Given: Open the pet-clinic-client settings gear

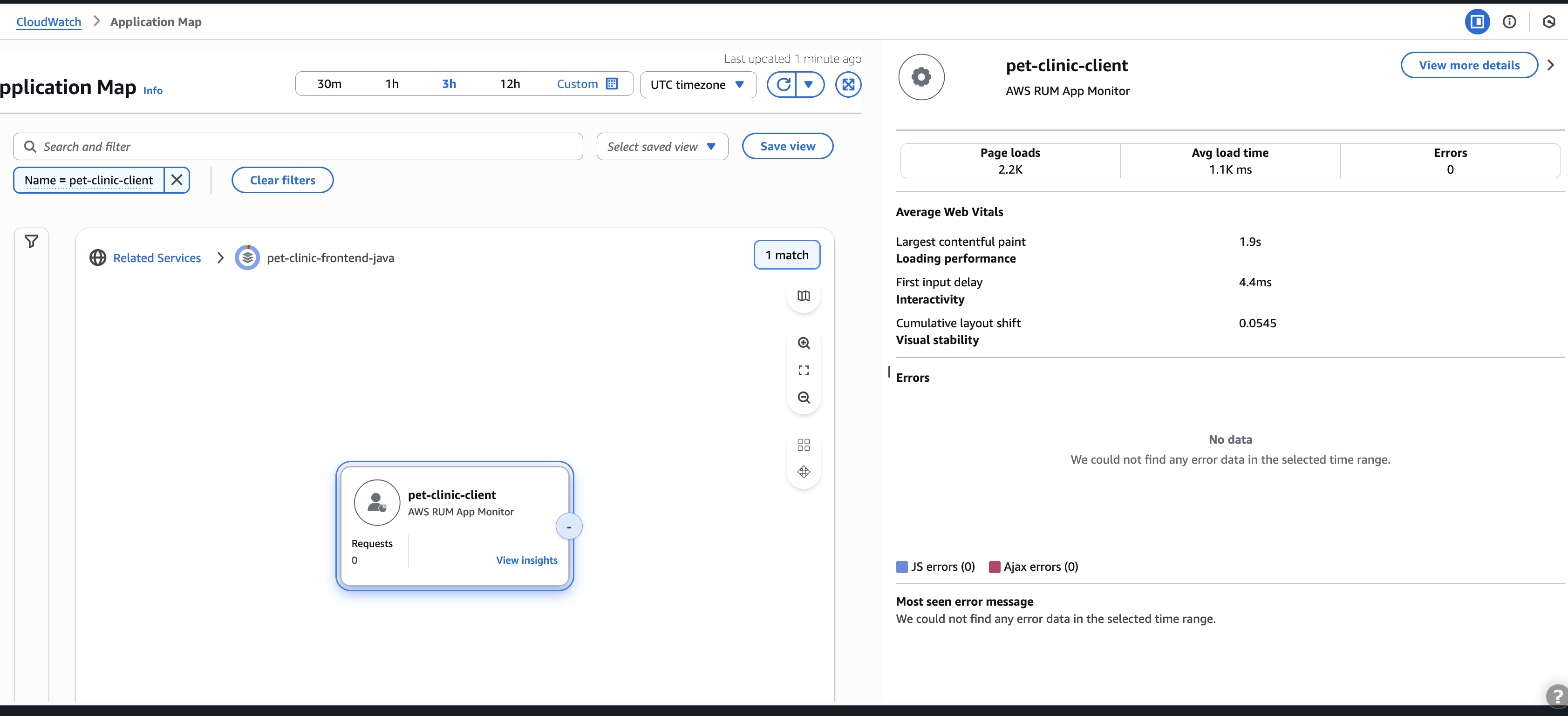Looking at the screenshot, I should click(920, 77).
